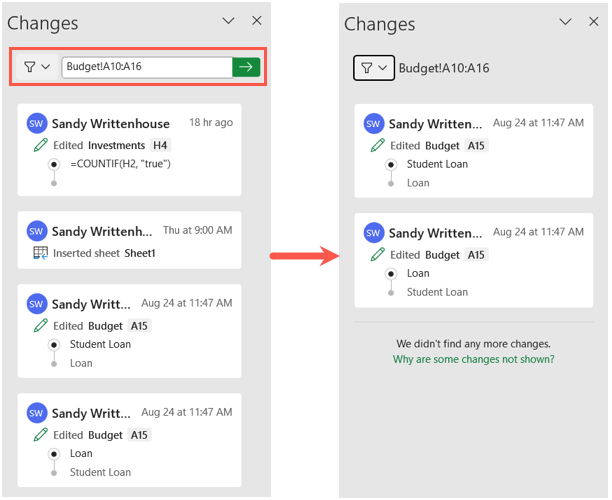This screenshot has height=500, width=612.
Task: Open 'Why are some changes not shown?' link
Action: [x=473, y=359]
